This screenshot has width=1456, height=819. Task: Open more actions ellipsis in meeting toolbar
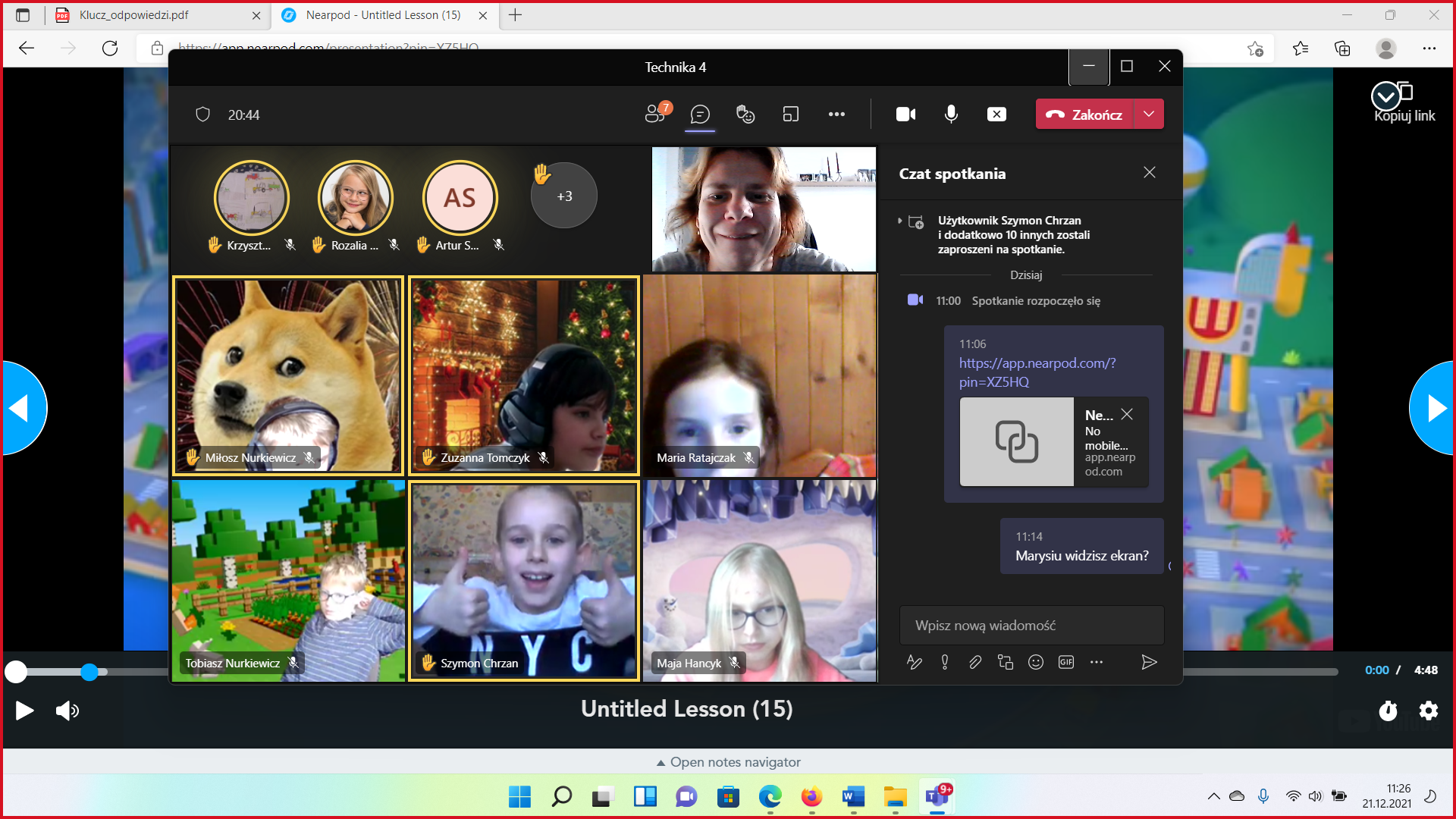[836, 115]
